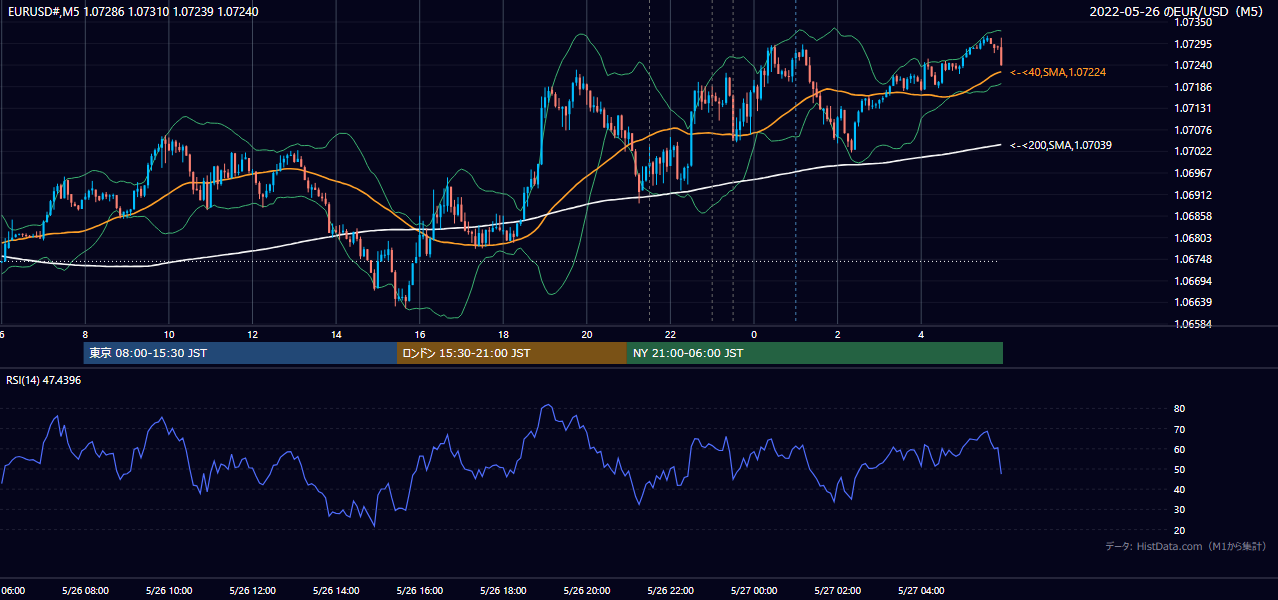Click the 1.06912 price axis value
1278x600 pixels.
[x=1193, y=196]
